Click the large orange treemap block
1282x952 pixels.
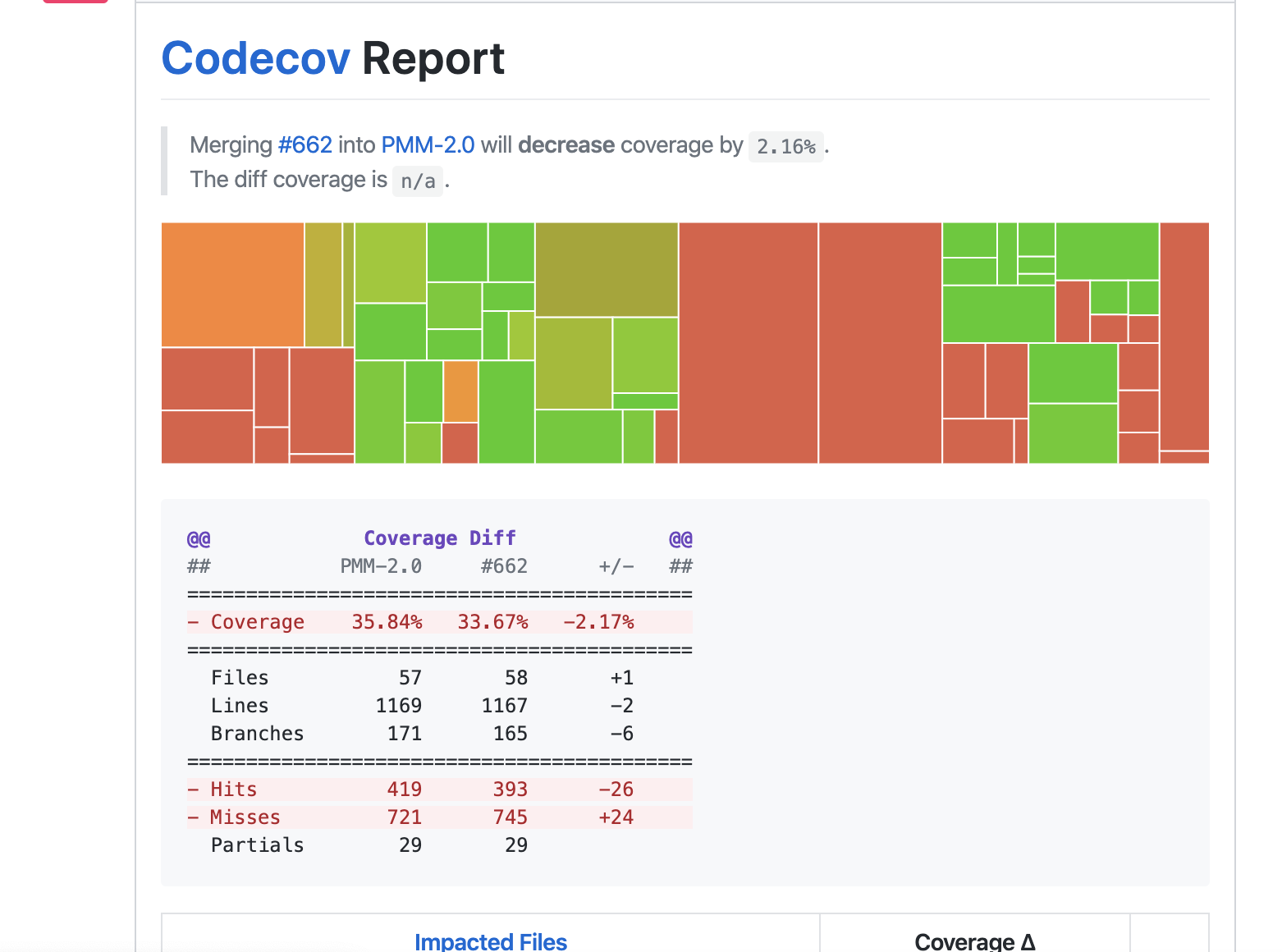pyautogui.click(x=232, y=284)
